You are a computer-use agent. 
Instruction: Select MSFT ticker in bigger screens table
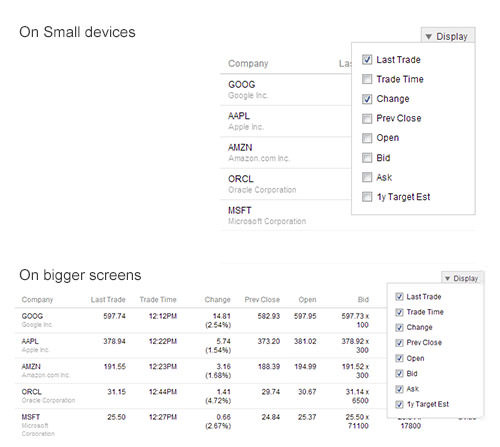[x=31, y=417]
